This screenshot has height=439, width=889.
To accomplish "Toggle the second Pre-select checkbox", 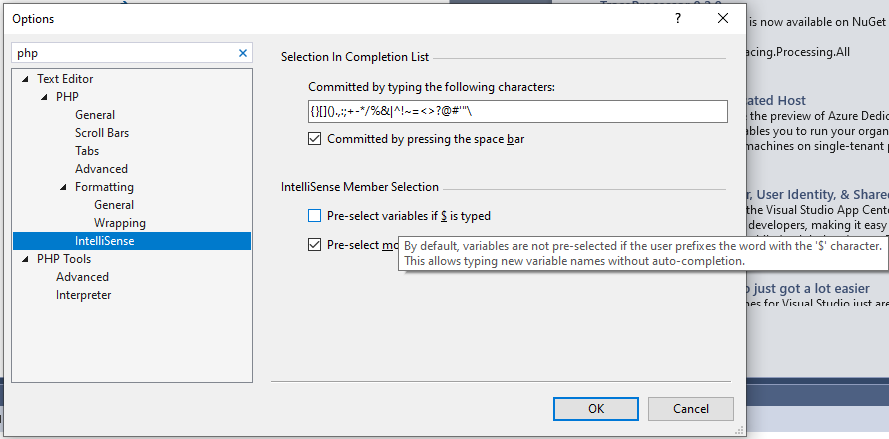I will [x=315, y=245].
